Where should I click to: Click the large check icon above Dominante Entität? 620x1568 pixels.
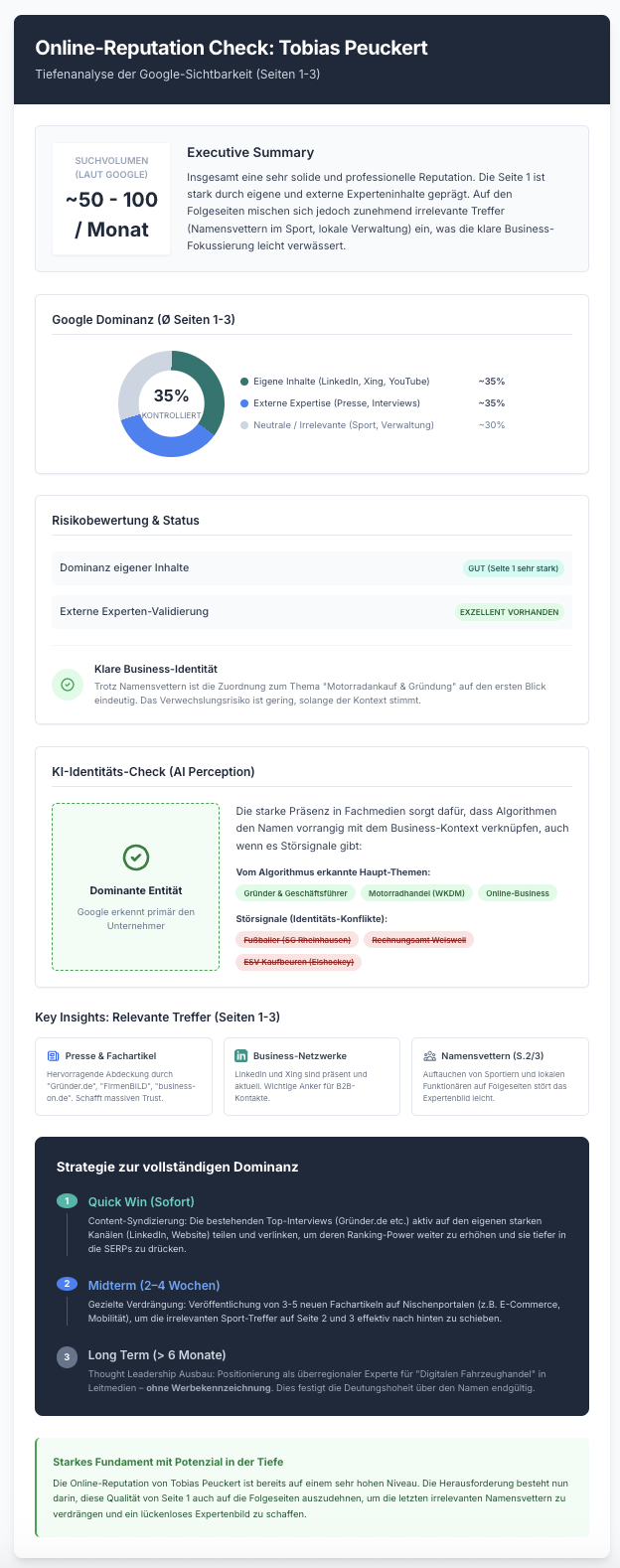(x=135, y=858)
